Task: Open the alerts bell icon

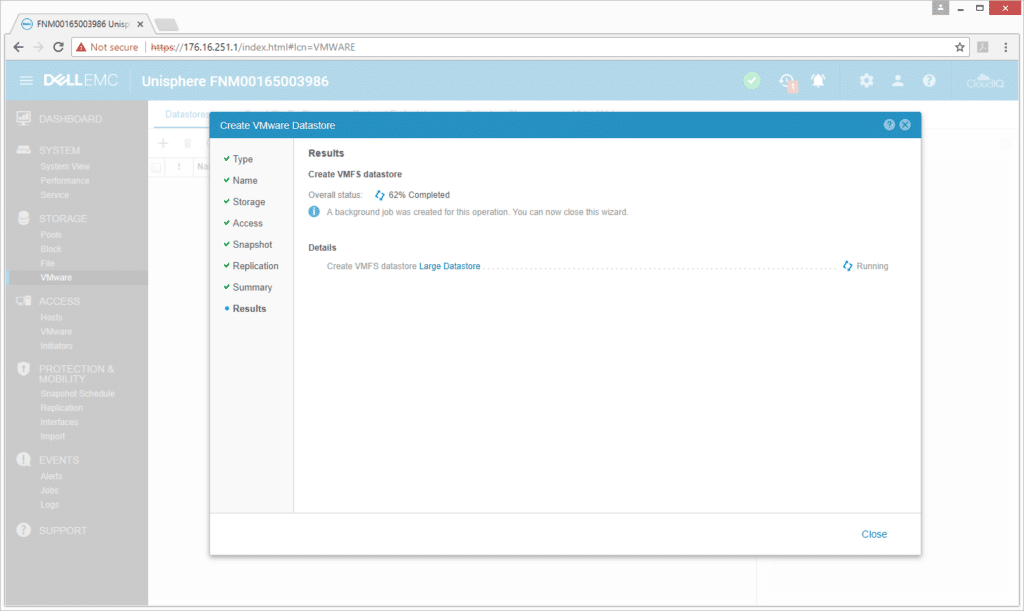Action: pyautogui.click(x=818, y=80)
